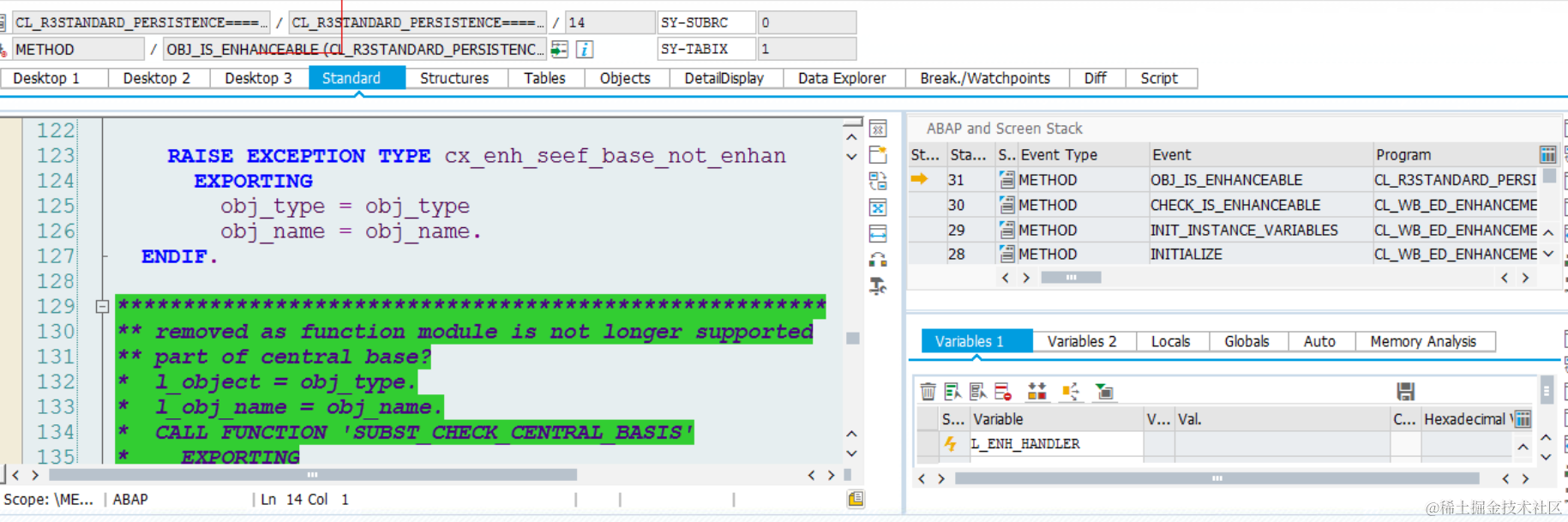Click the blue X window icon beside the code editor

878,207
